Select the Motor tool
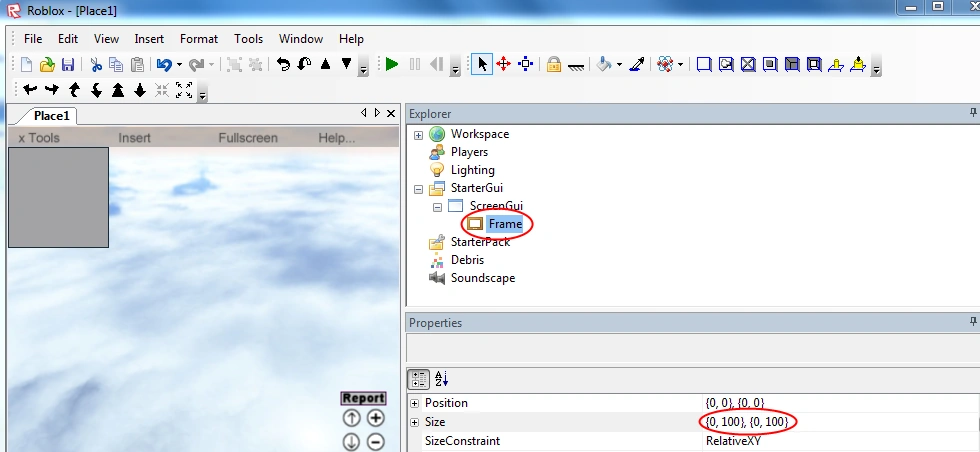The height and width of the screenshot is (452, 980). pos(858,64)
